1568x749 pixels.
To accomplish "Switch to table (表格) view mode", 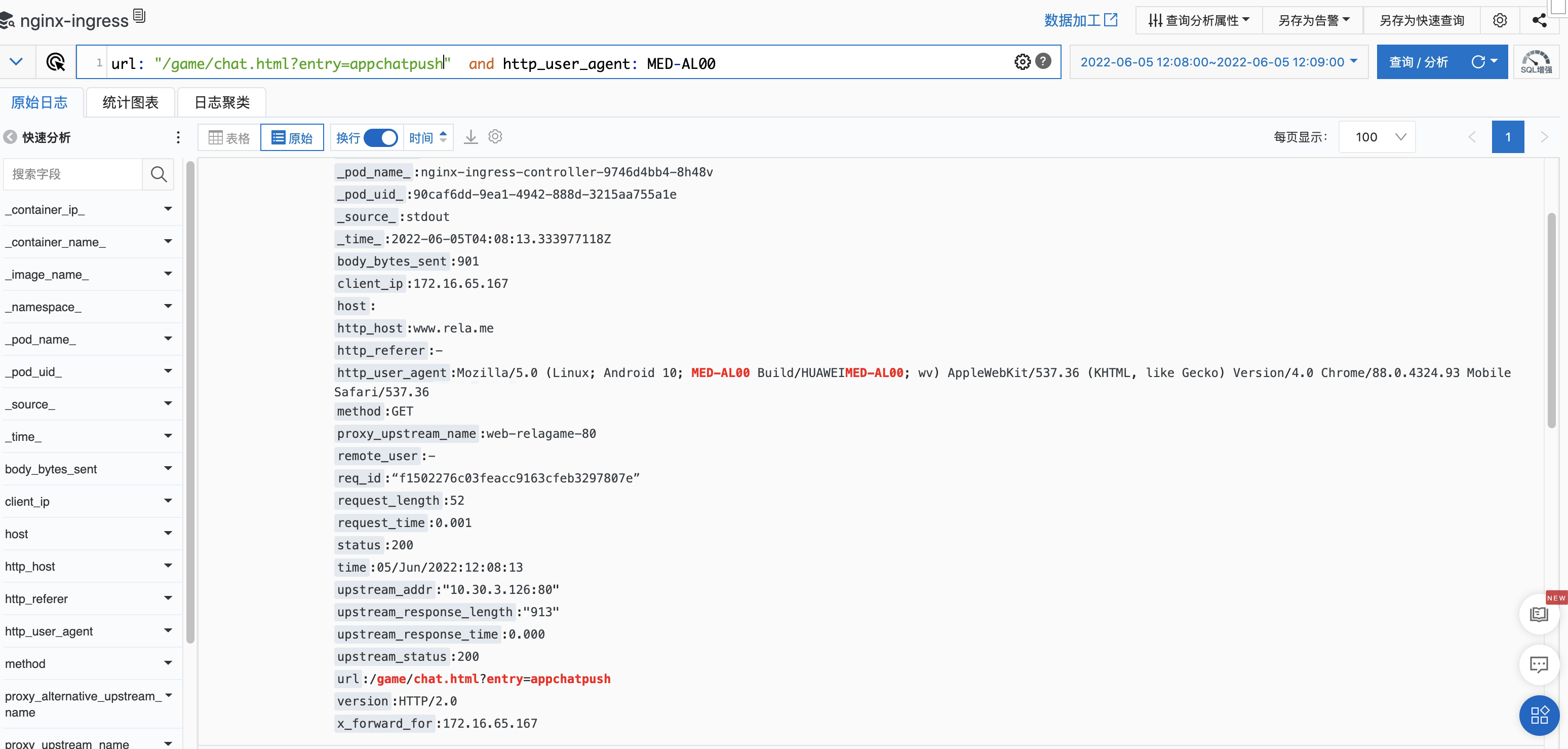I will pos(229,138).
